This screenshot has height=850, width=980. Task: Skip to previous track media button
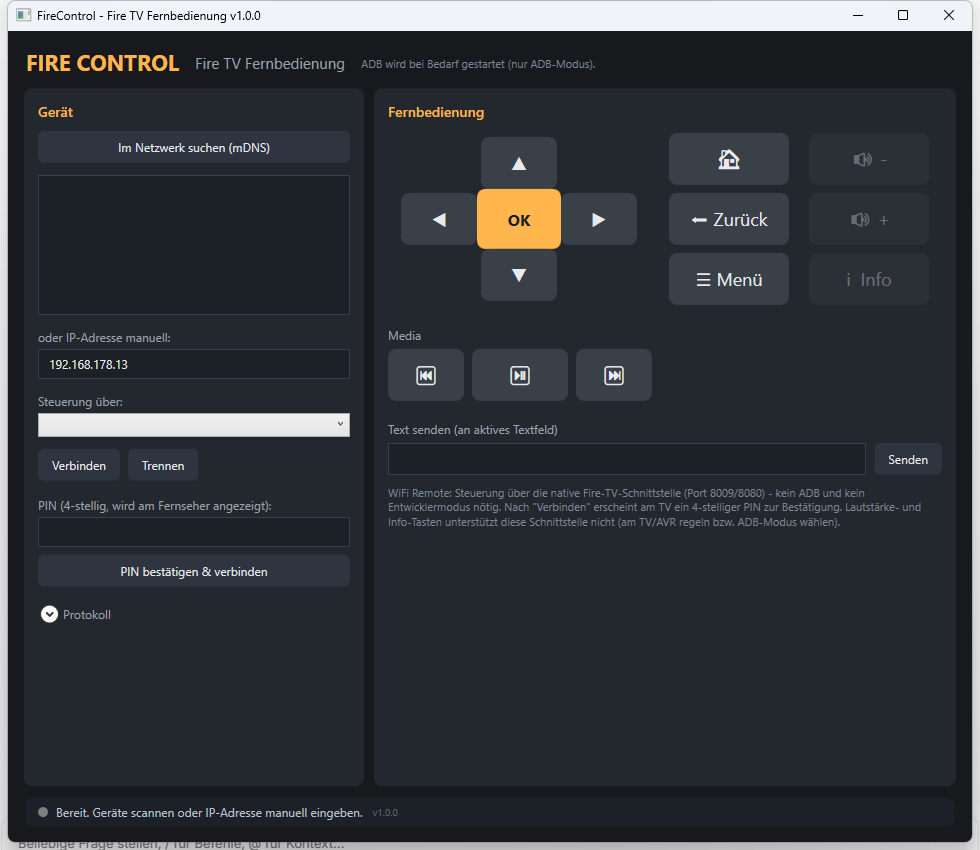(426, 375)
